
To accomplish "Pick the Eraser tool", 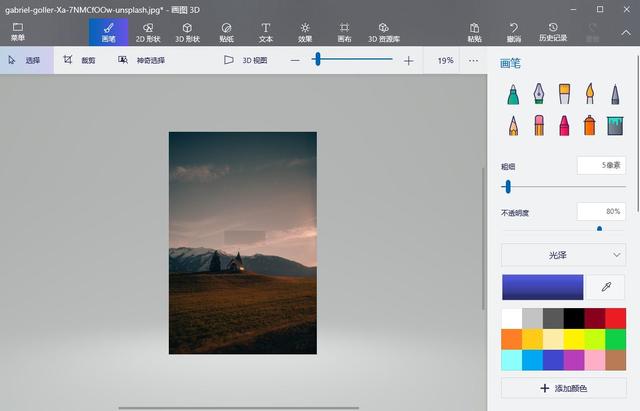I will pyautogui.click(x=538, y=126).
